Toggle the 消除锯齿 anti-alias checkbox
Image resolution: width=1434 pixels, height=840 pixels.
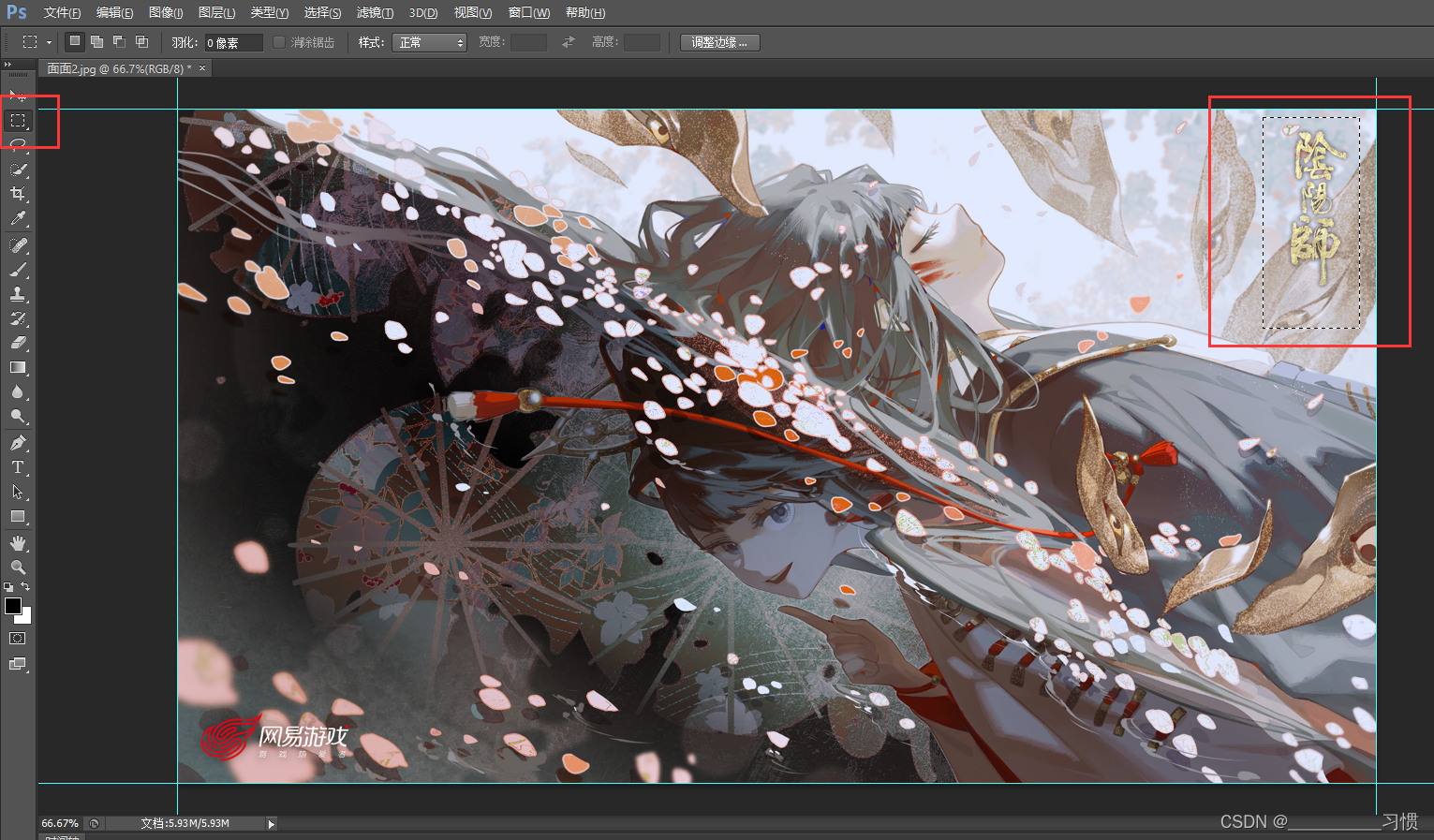tap(279, 42)
